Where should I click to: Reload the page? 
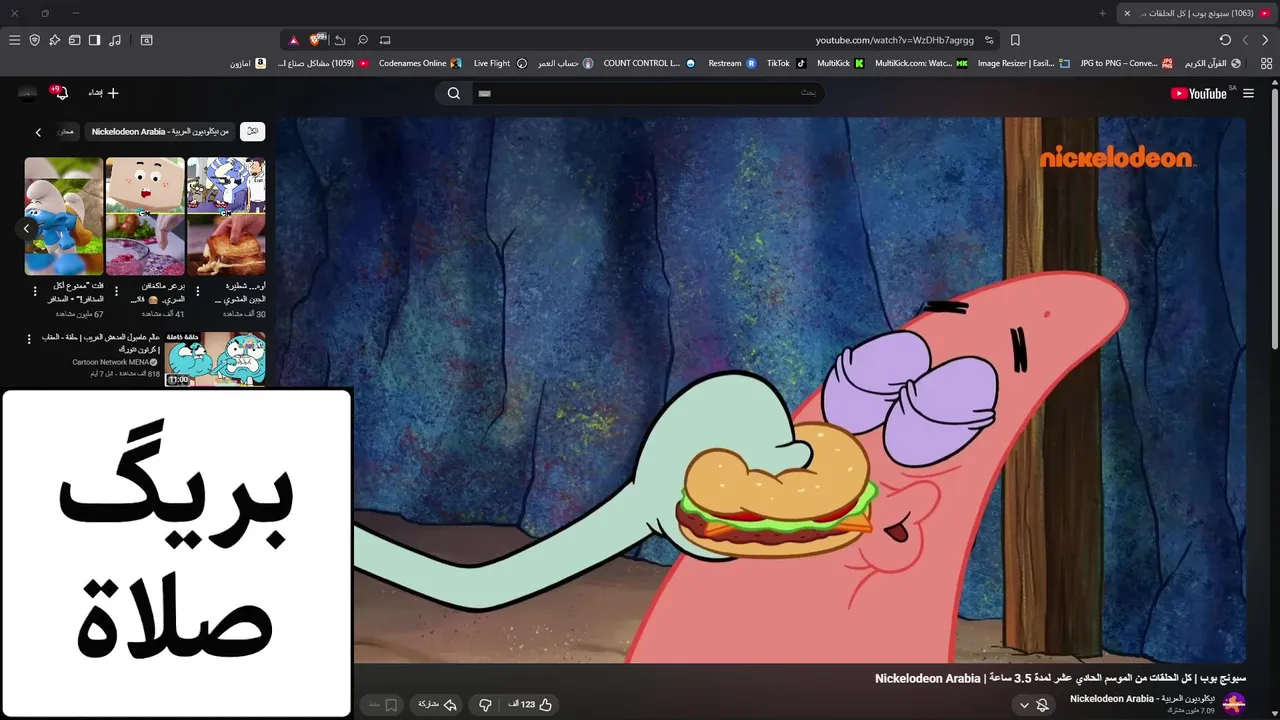[1225, 40]
